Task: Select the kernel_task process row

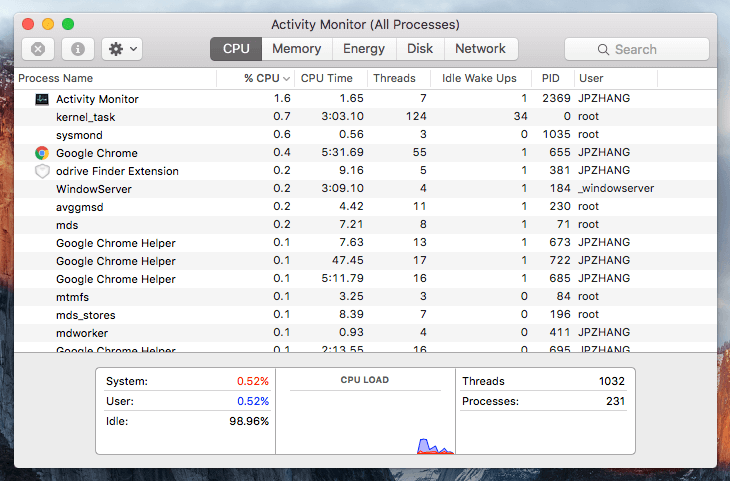Action: tap(365, 117)
